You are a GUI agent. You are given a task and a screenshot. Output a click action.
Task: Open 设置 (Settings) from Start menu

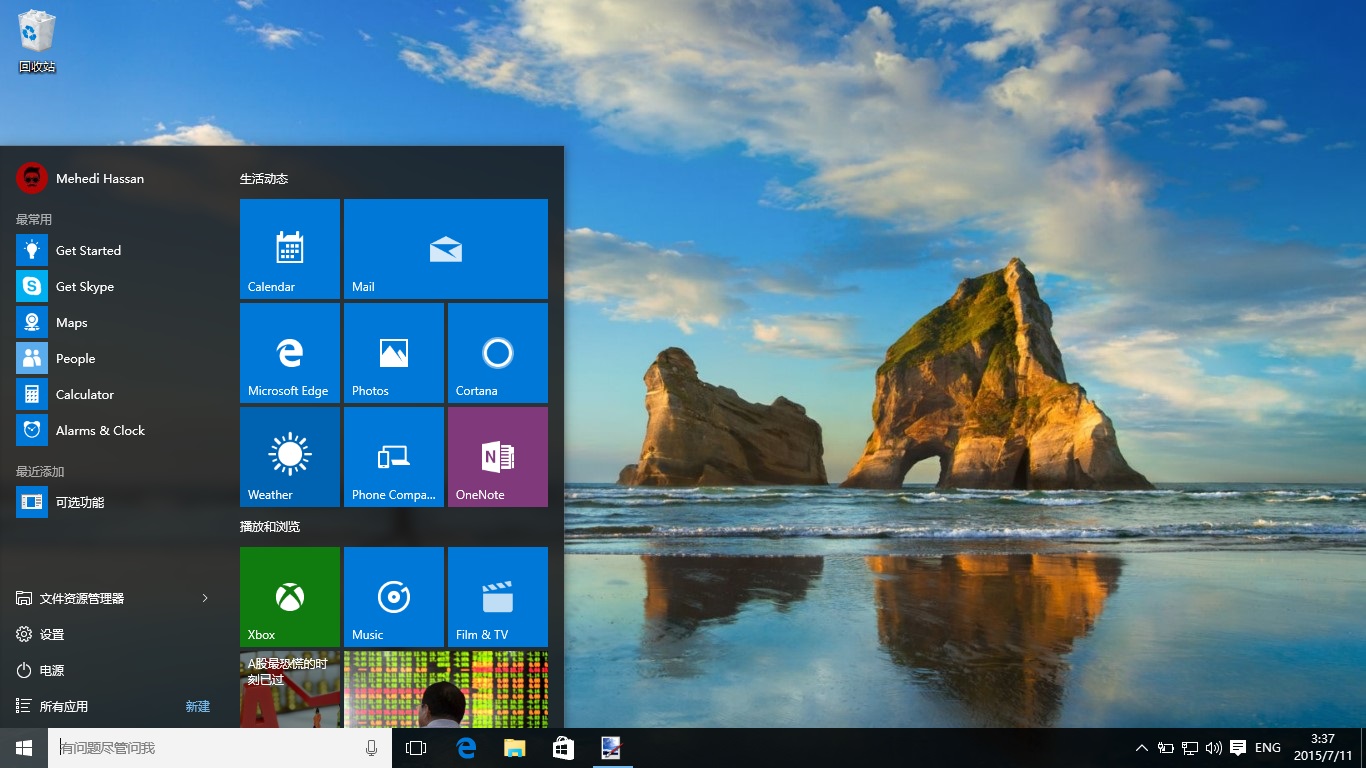[x=52, y=634]
